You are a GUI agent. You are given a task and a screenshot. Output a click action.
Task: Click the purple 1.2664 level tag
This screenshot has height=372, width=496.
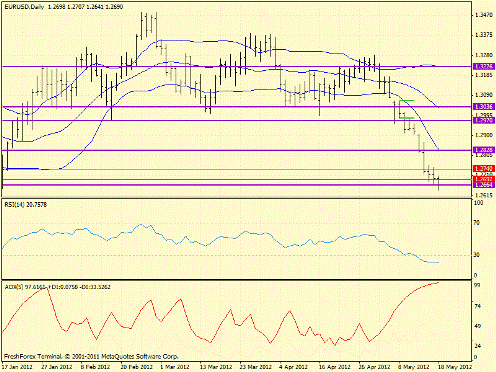(x=484, y=185)
